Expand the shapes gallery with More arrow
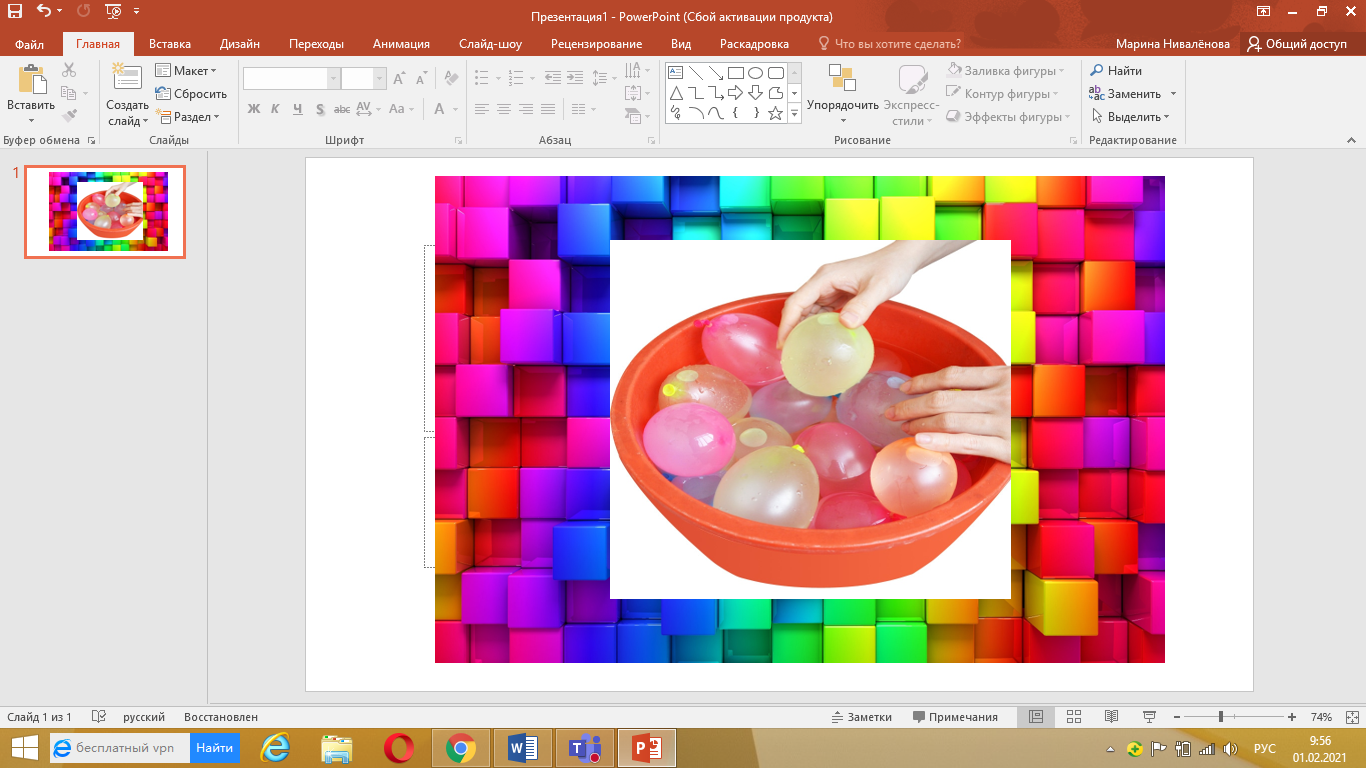 [x=795, y=114]
